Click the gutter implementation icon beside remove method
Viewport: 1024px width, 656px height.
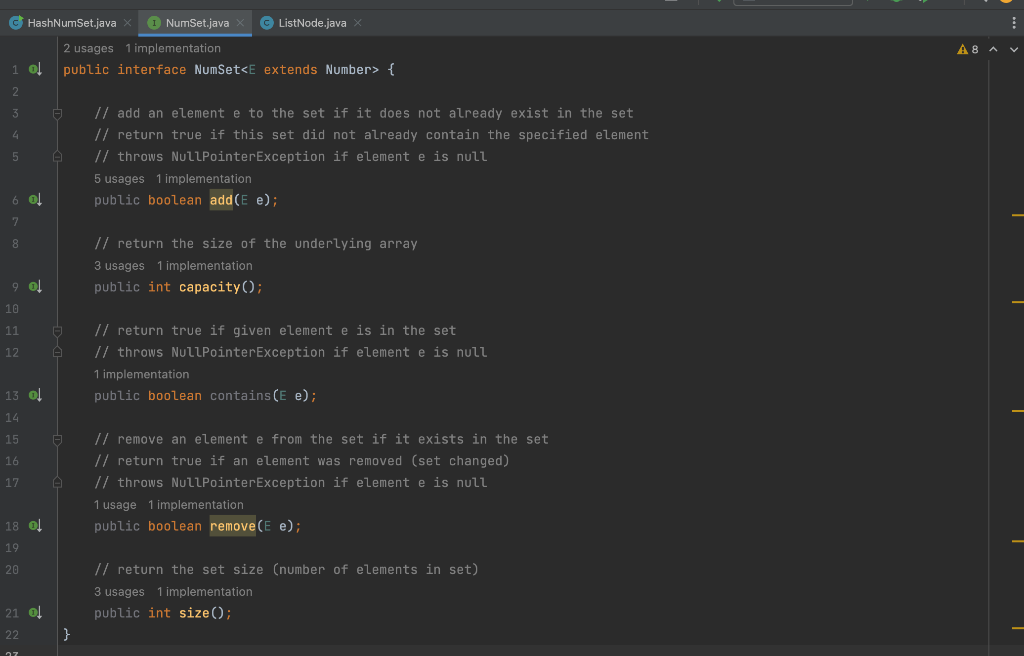[35, 526]
